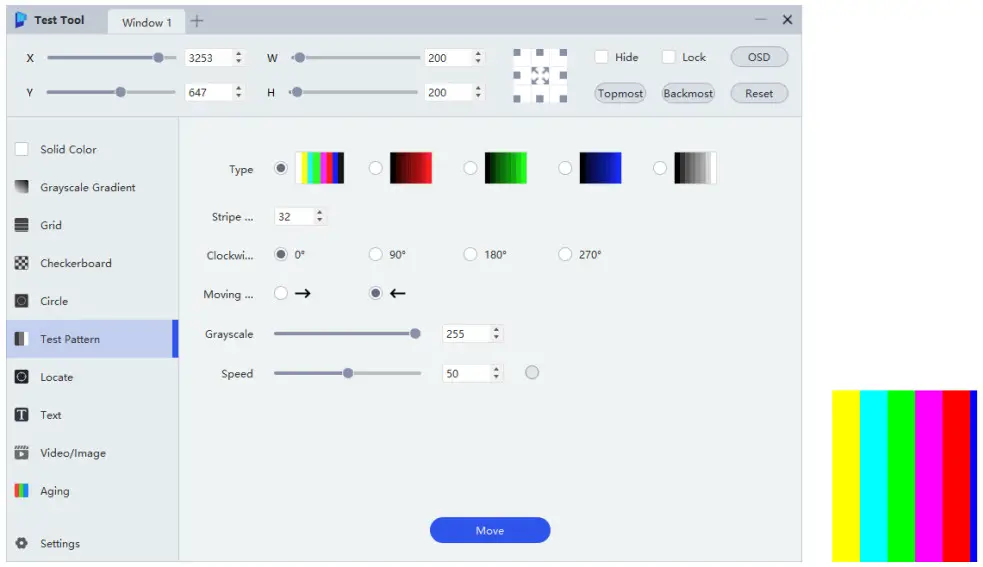
Task: Click the red gradient type thumbnail
Action: [x=411, y=167]
